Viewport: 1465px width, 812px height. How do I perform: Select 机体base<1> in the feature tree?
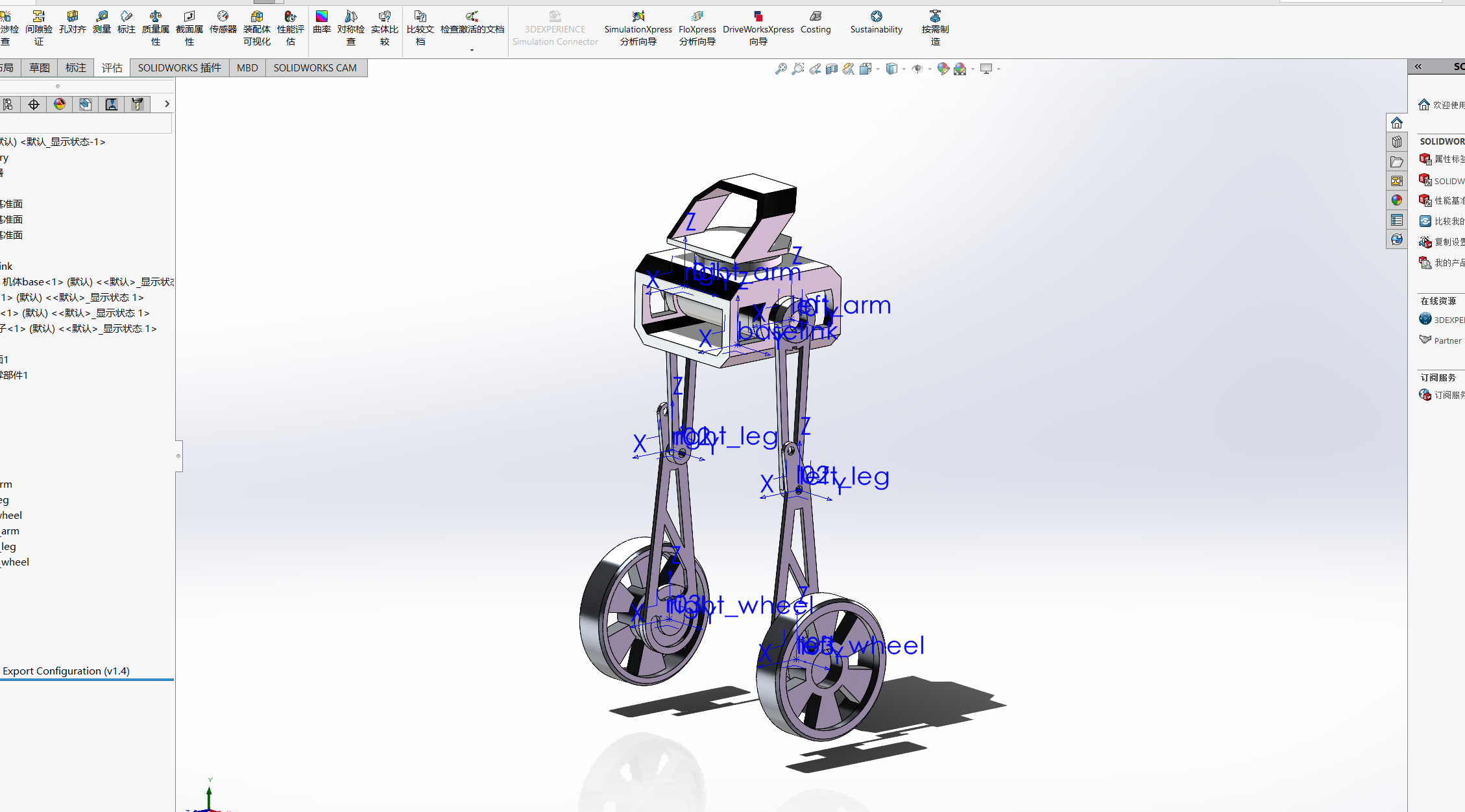click(87, 281)
